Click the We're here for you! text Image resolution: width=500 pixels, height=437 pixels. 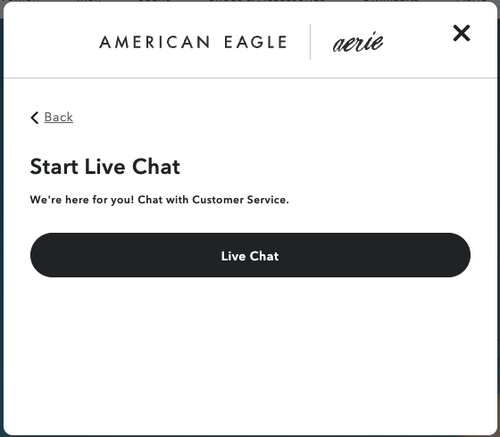coord(82,200)
